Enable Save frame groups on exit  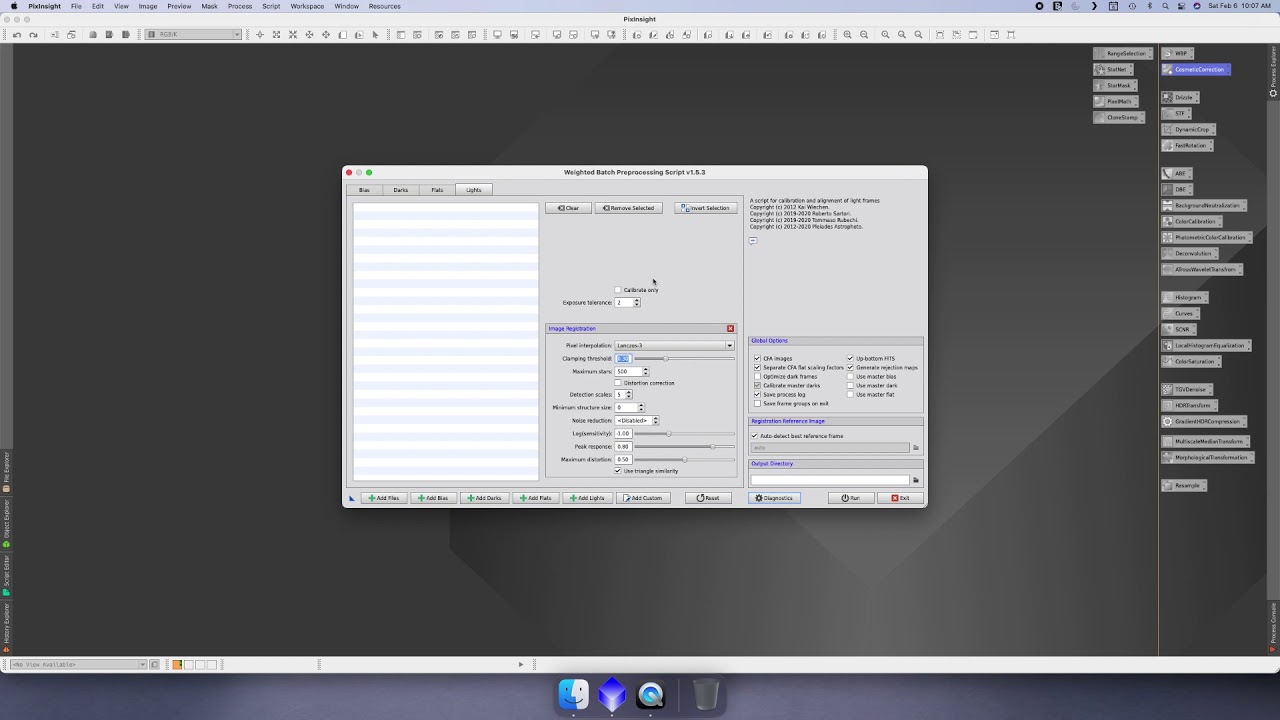pos(757,403)
